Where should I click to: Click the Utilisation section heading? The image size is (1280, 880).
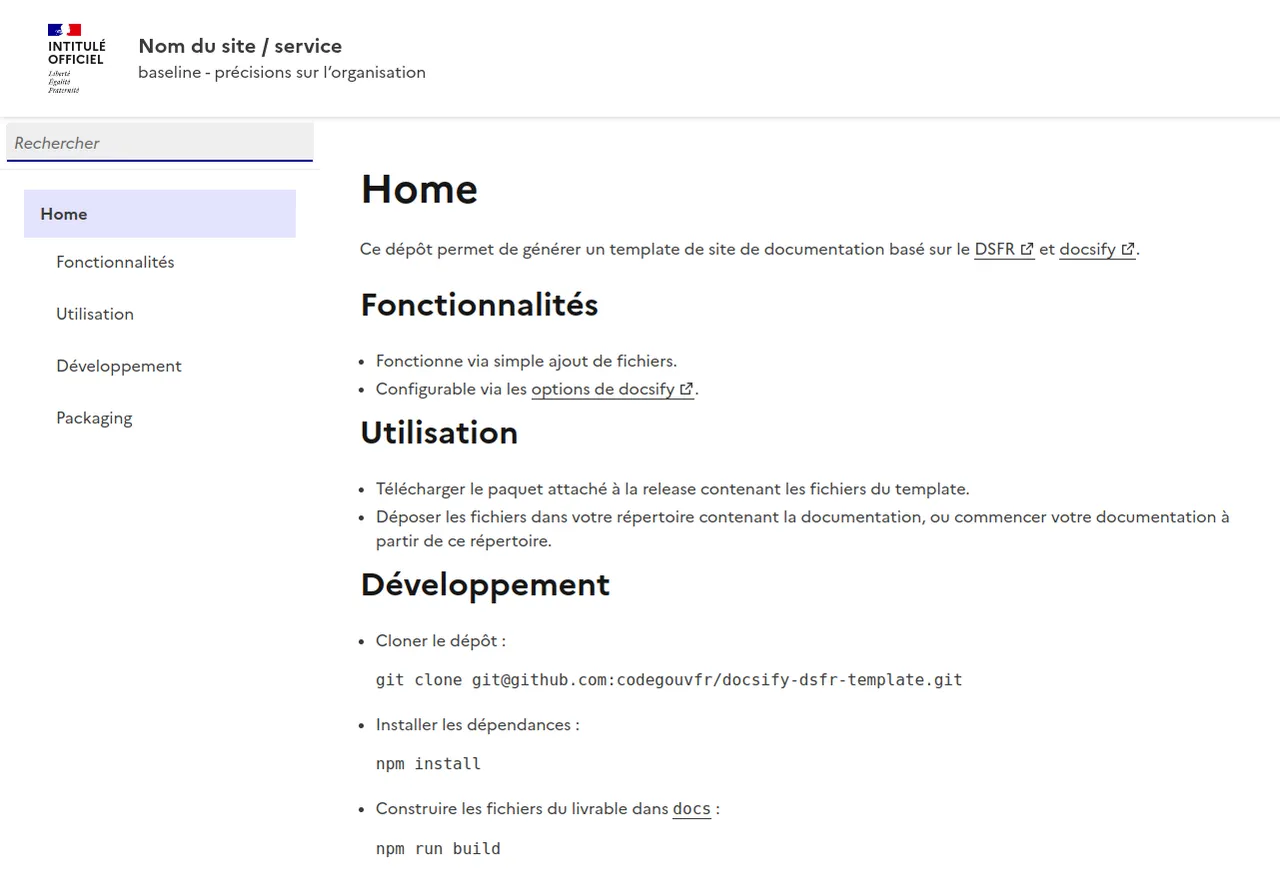pyautogui.click(x=439, y=432)
